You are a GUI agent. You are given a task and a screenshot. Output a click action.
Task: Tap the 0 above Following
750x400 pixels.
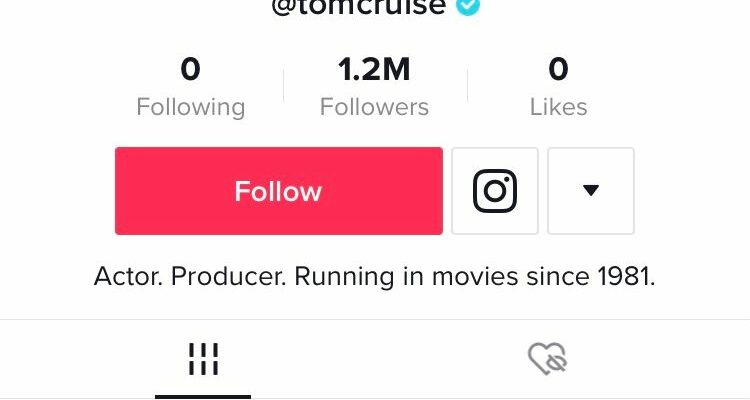click(190, 69)
